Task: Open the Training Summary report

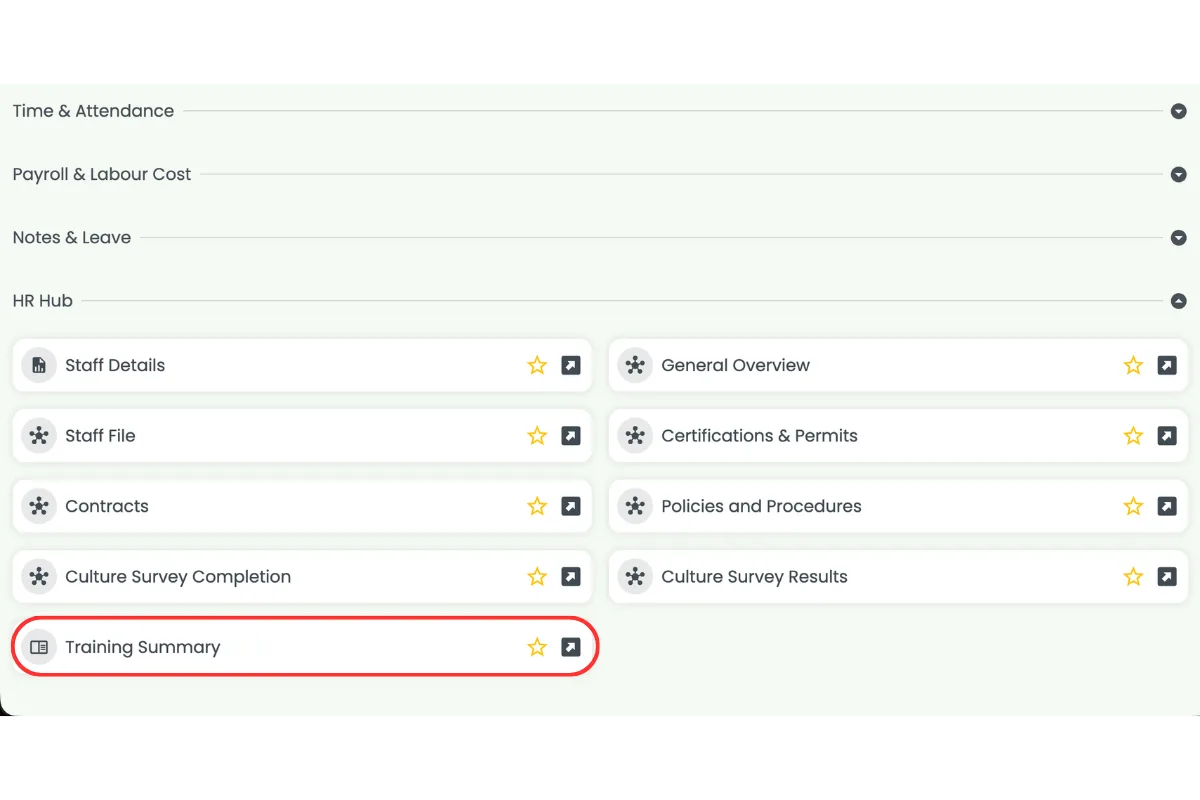Action: (302, 647)
